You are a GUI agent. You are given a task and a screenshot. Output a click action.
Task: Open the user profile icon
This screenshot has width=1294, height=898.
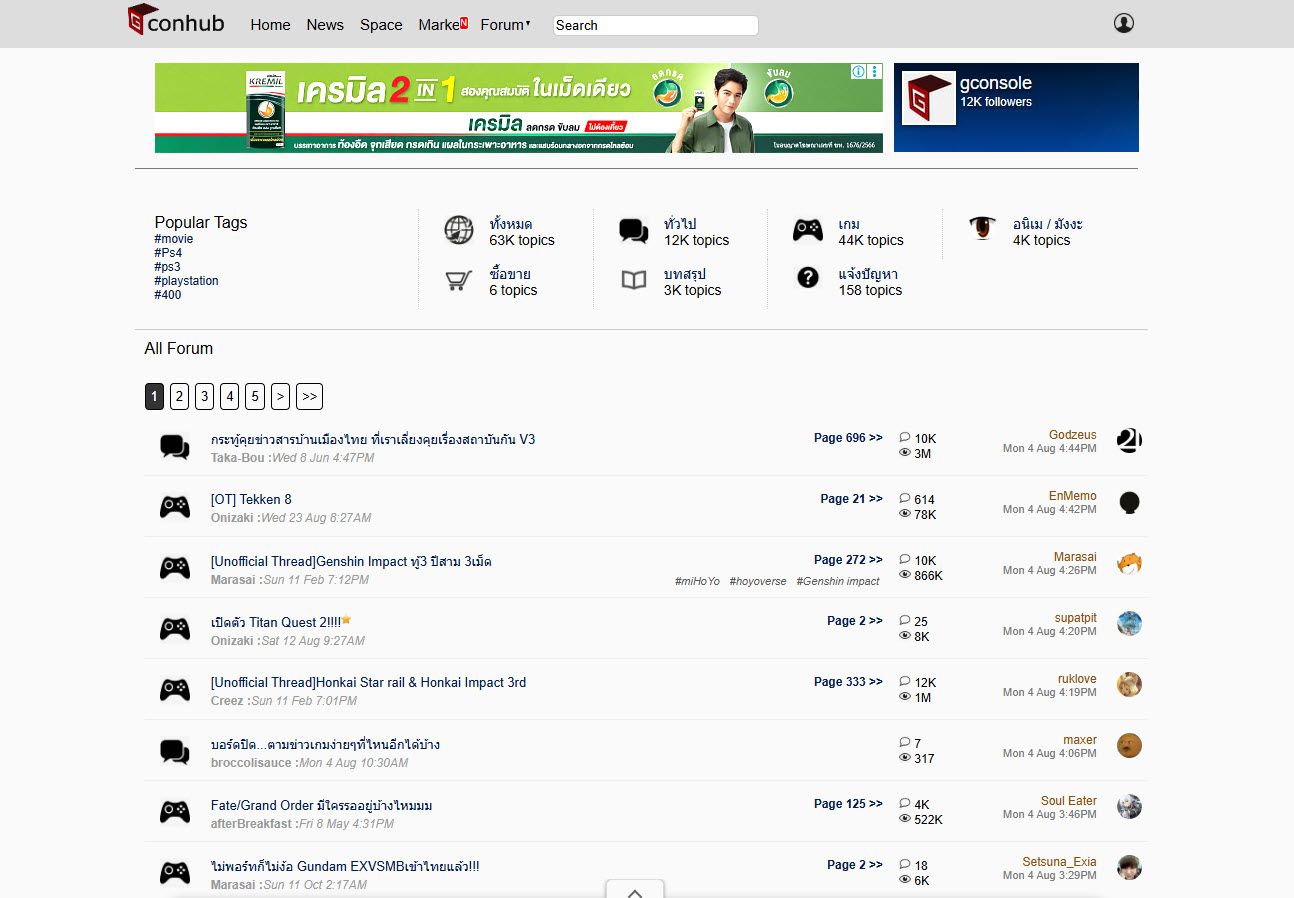click(1124, 23)
